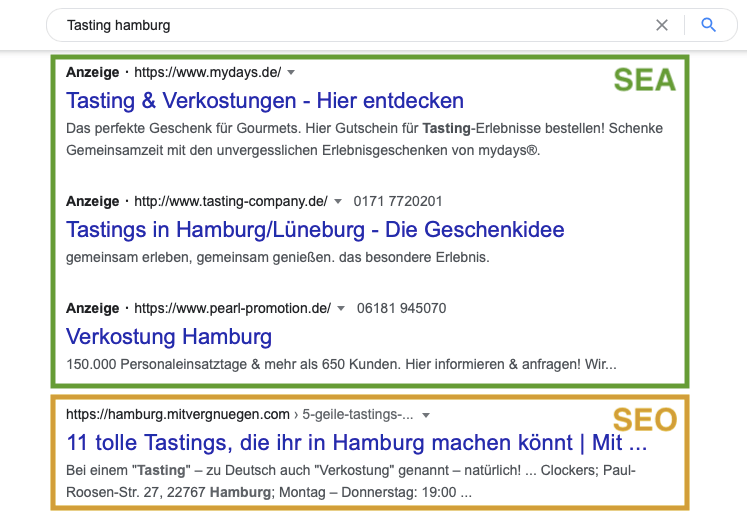Open 'Tasting & Verkostungen - Hier entdecken' ad
The width and height of the screenshot is (747, 526).
[264, 101]
